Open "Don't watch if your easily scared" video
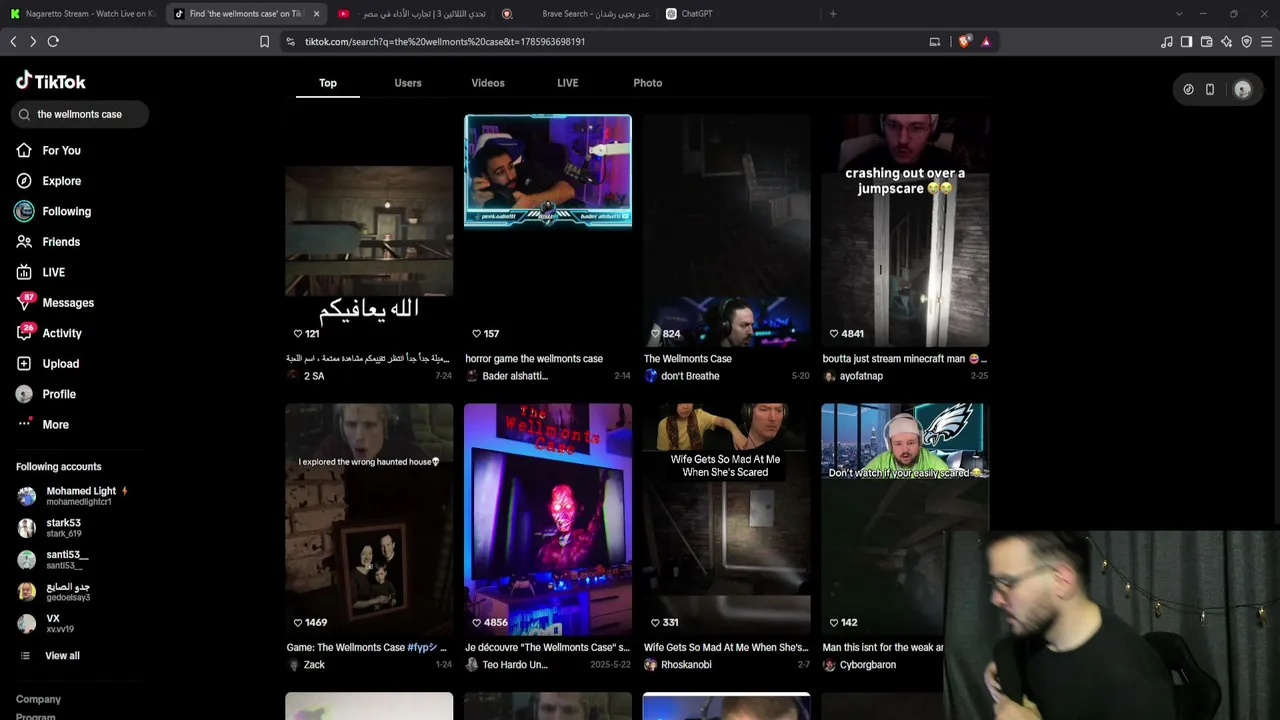 point(905,520)
